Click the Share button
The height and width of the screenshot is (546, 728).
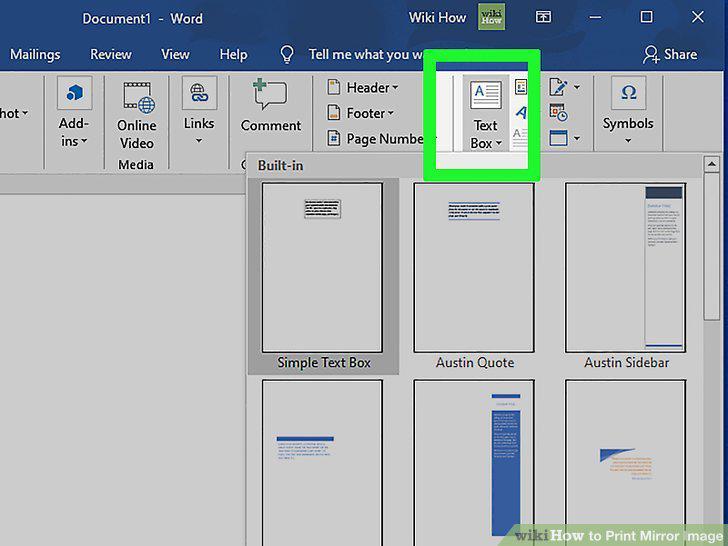670,54
